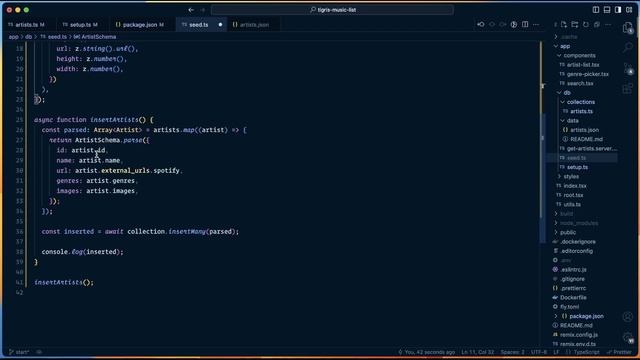Screen dimensions: 640x360
Task: Open remix.config.js in the Explorer
Action: 579,335
